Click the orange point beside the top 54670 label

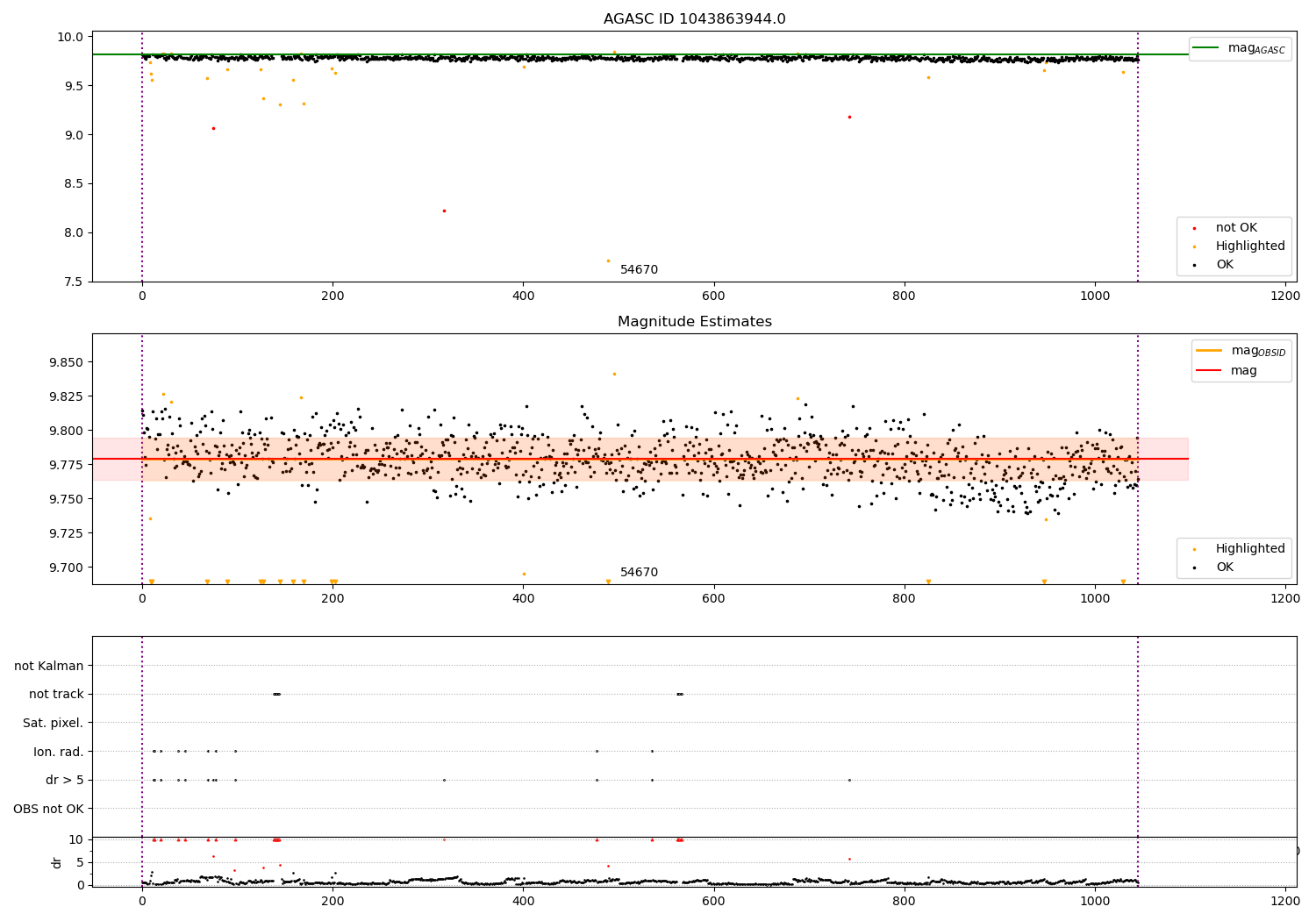[608, 261]
